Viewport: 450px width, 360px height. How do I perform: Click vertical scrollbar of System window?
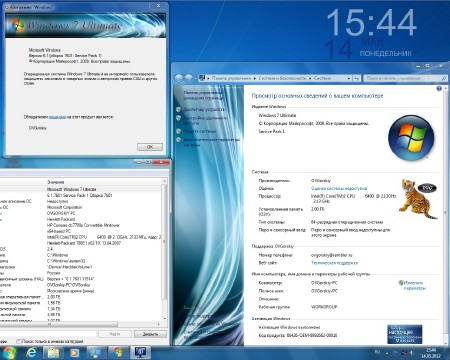[445, 213]
